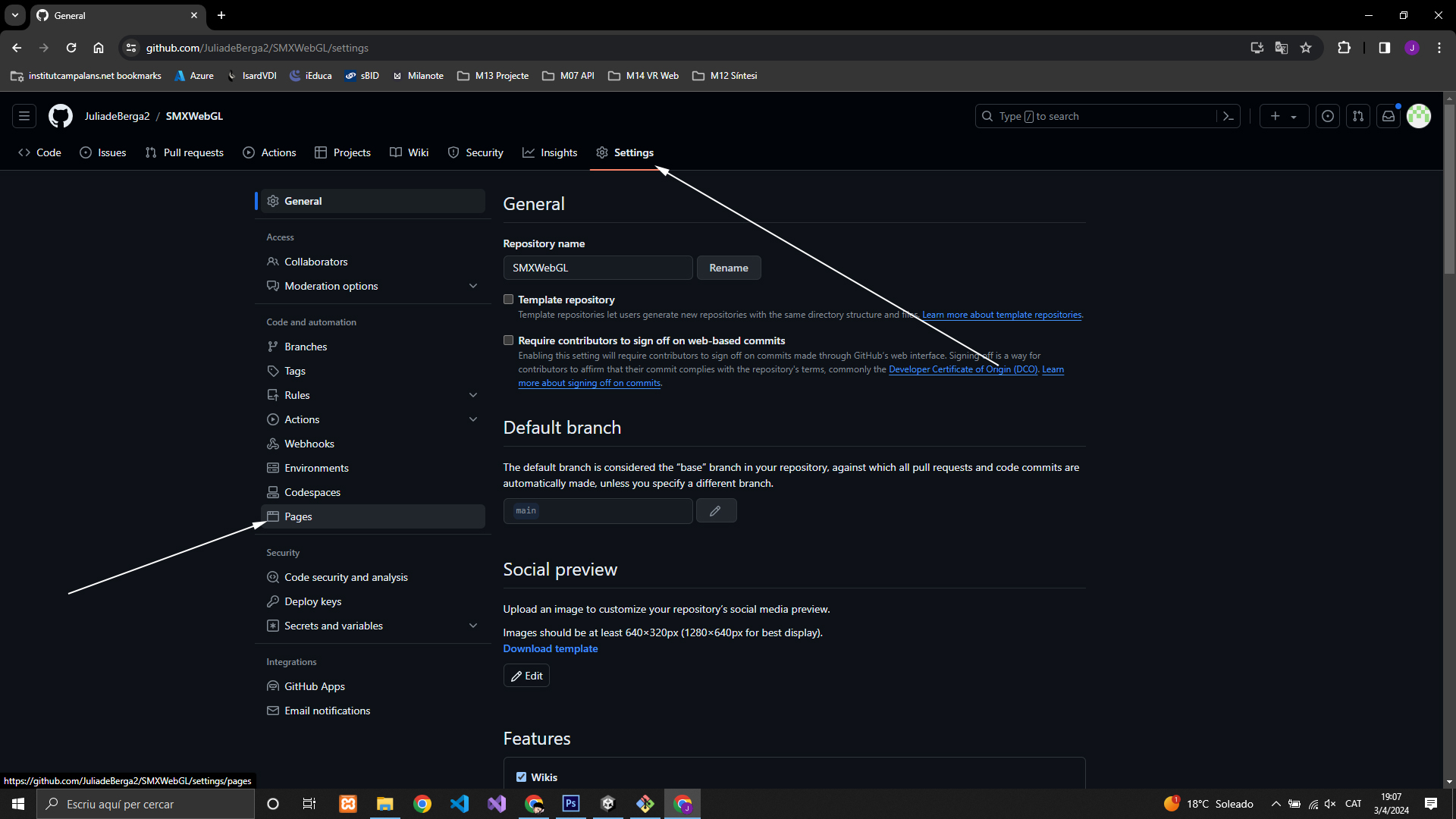Open Pages in settings sidebar

pos(298,516)
